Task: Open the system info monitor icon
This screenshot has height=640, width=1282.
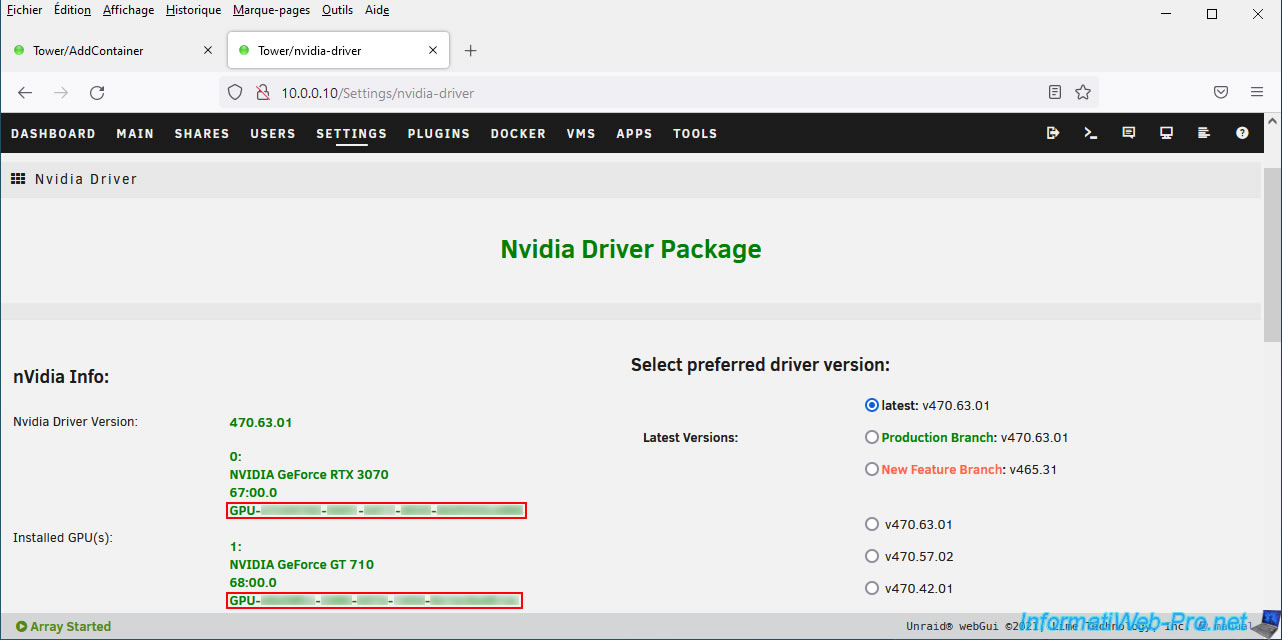Action: click(1166, 133)
